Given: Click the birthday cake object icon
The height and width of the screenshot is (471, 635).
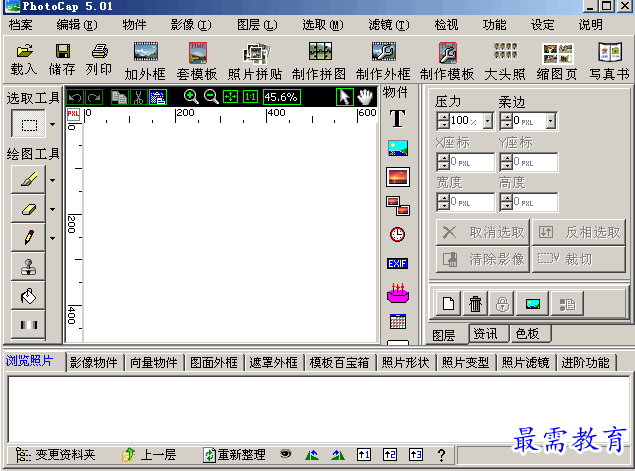Looking at the screenshot, I should click(x=398, y=293).
